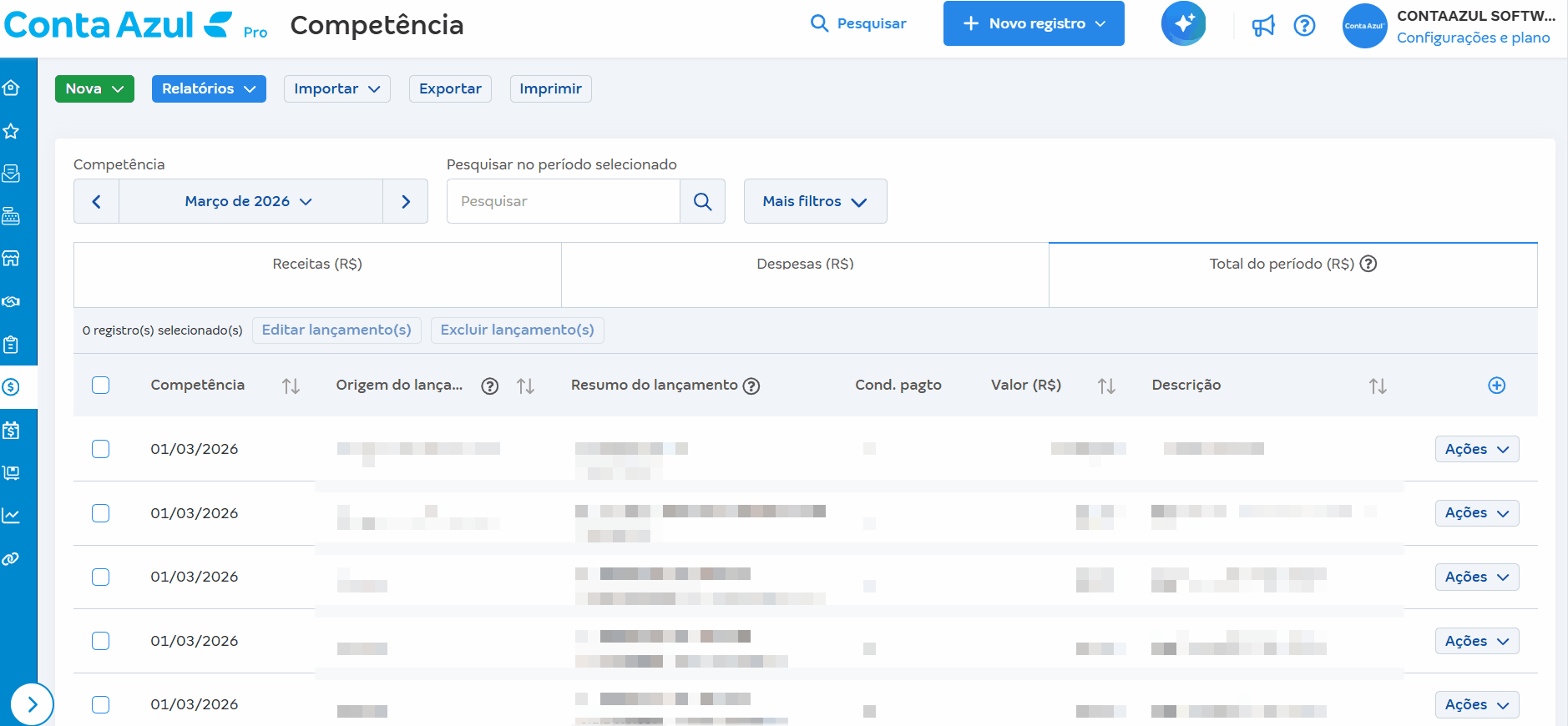Click the Competência column header label
Screen dimensions: 1568x726
click(197, 385)
